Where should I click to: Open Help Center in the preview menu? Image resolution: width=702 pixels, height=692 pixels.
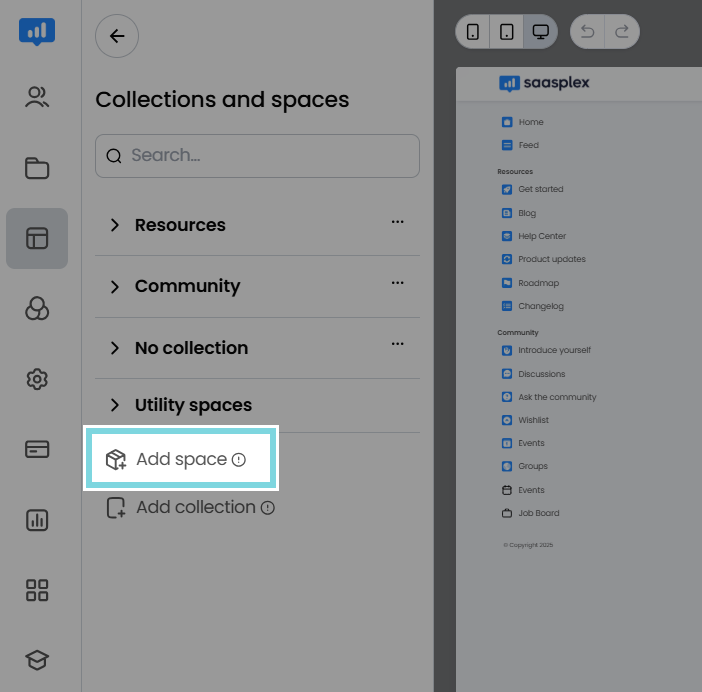click(542, 236)
